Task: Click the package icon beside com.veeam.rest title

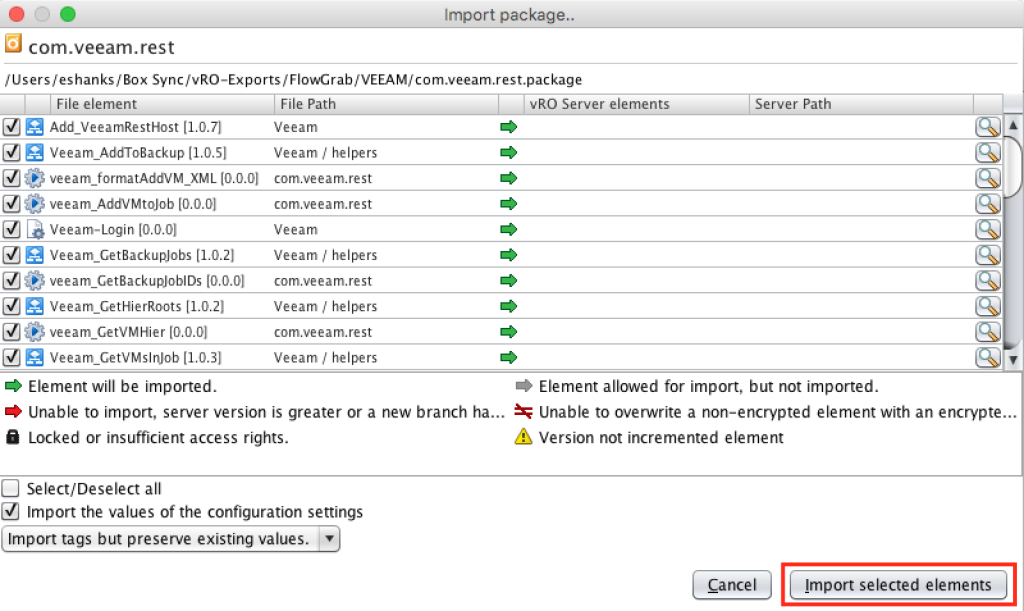Action: tap(13, 44)
